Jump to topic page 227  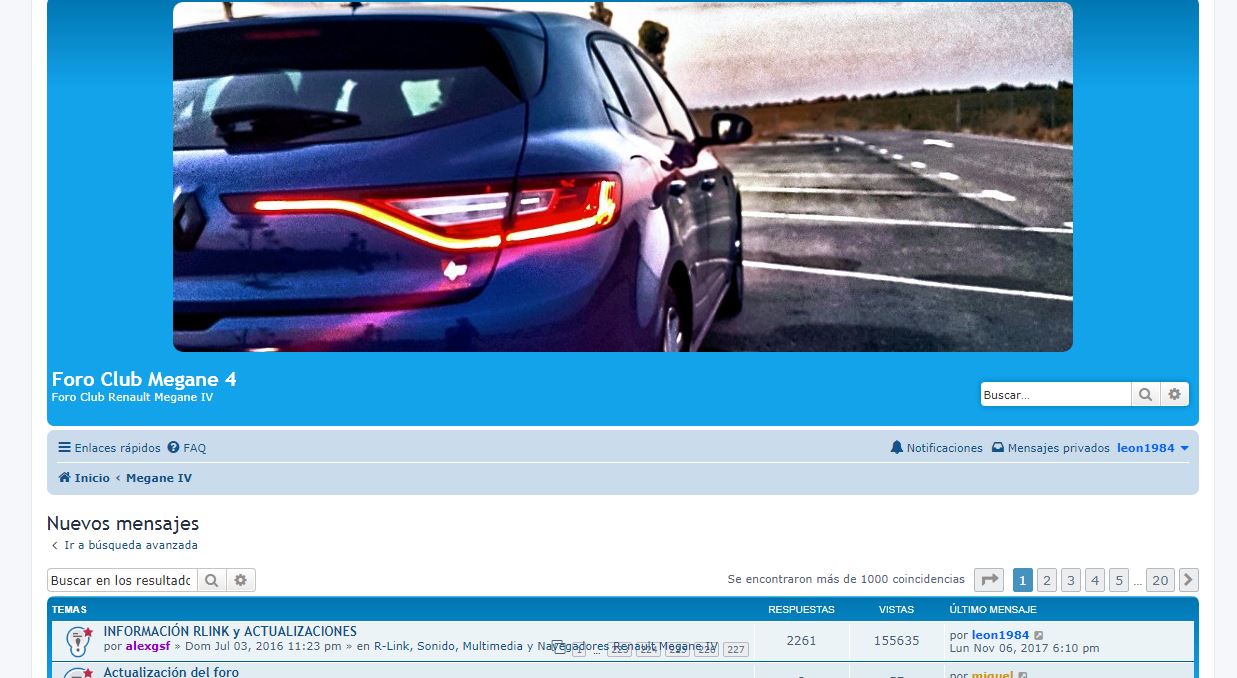pyautogui.click(x=736, y=650)
